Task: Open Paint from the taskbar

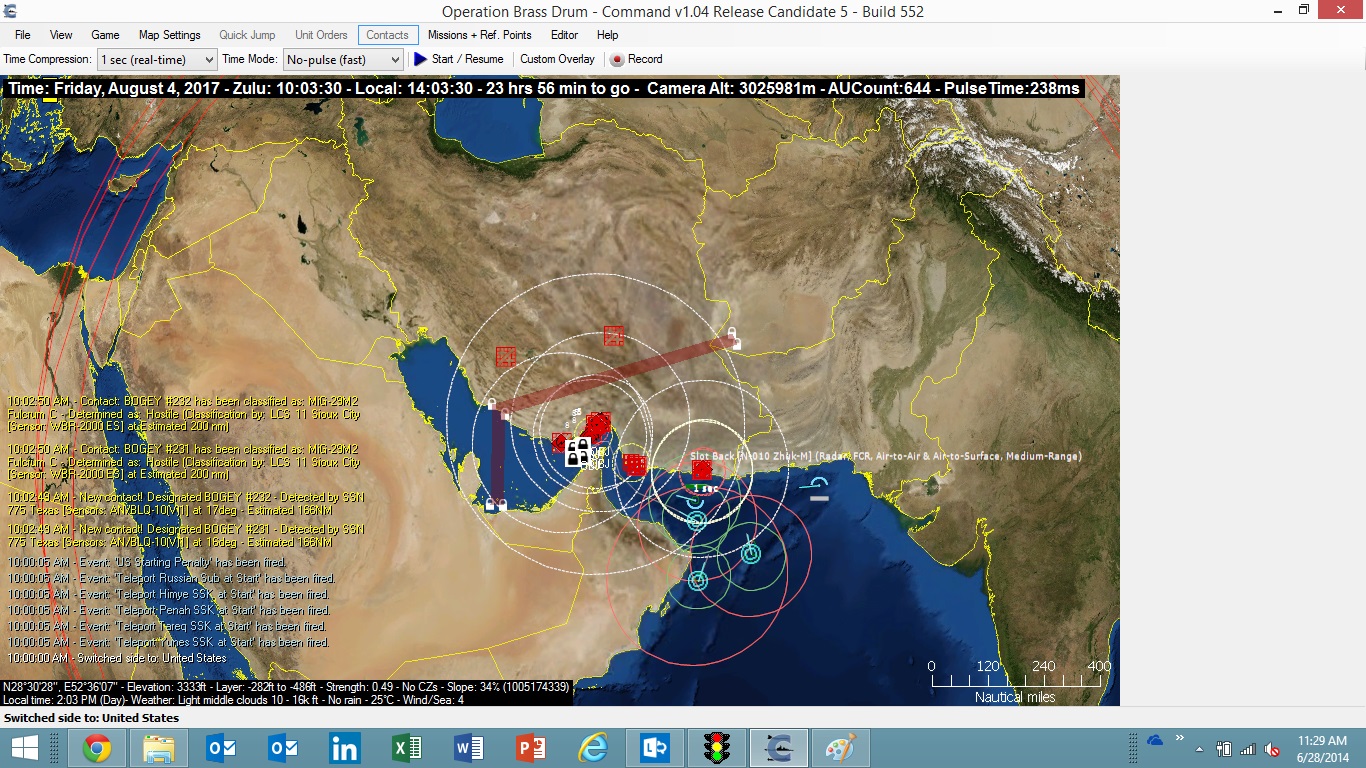Action: tap(841, 748)
